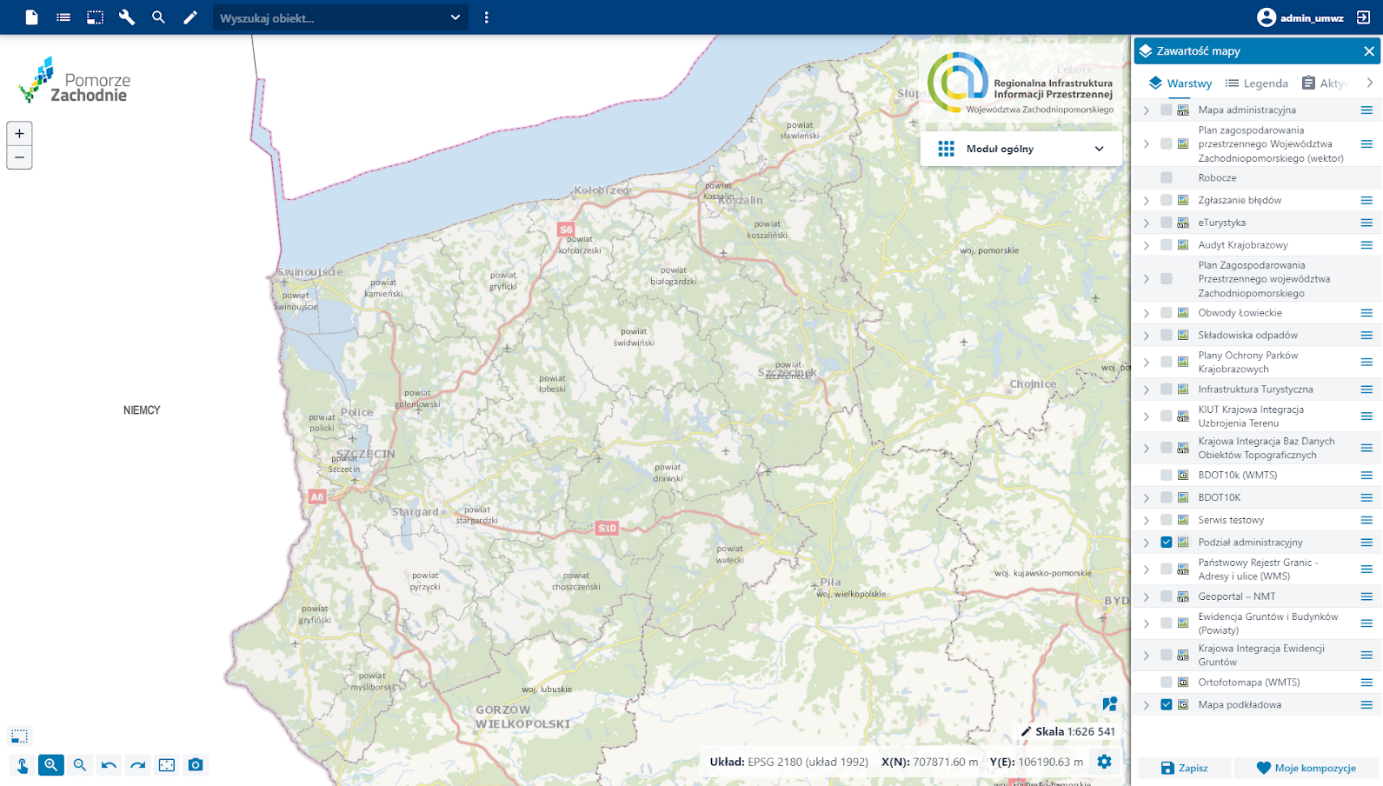The height and width of the screenshot is (786, 1383).
Task: Click the Wyszukaj obiekt search field
Action: click(330, 18)
